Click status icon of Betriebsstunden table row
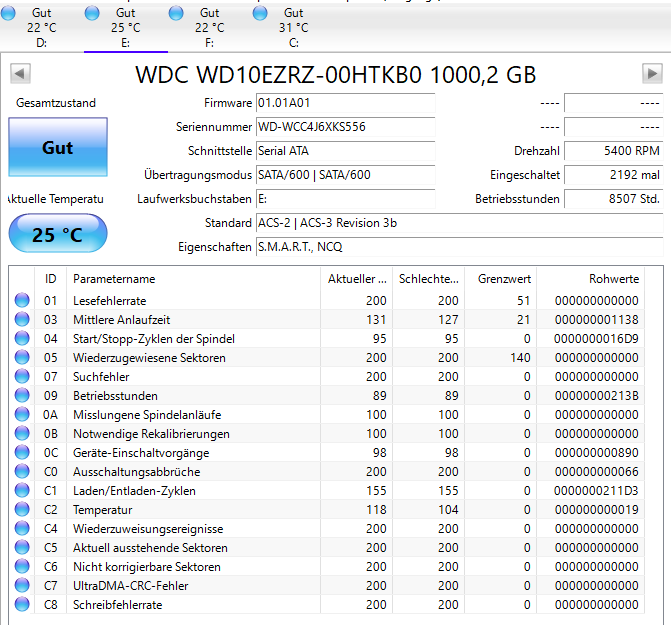The image size is (671, 625). [22, 395]
